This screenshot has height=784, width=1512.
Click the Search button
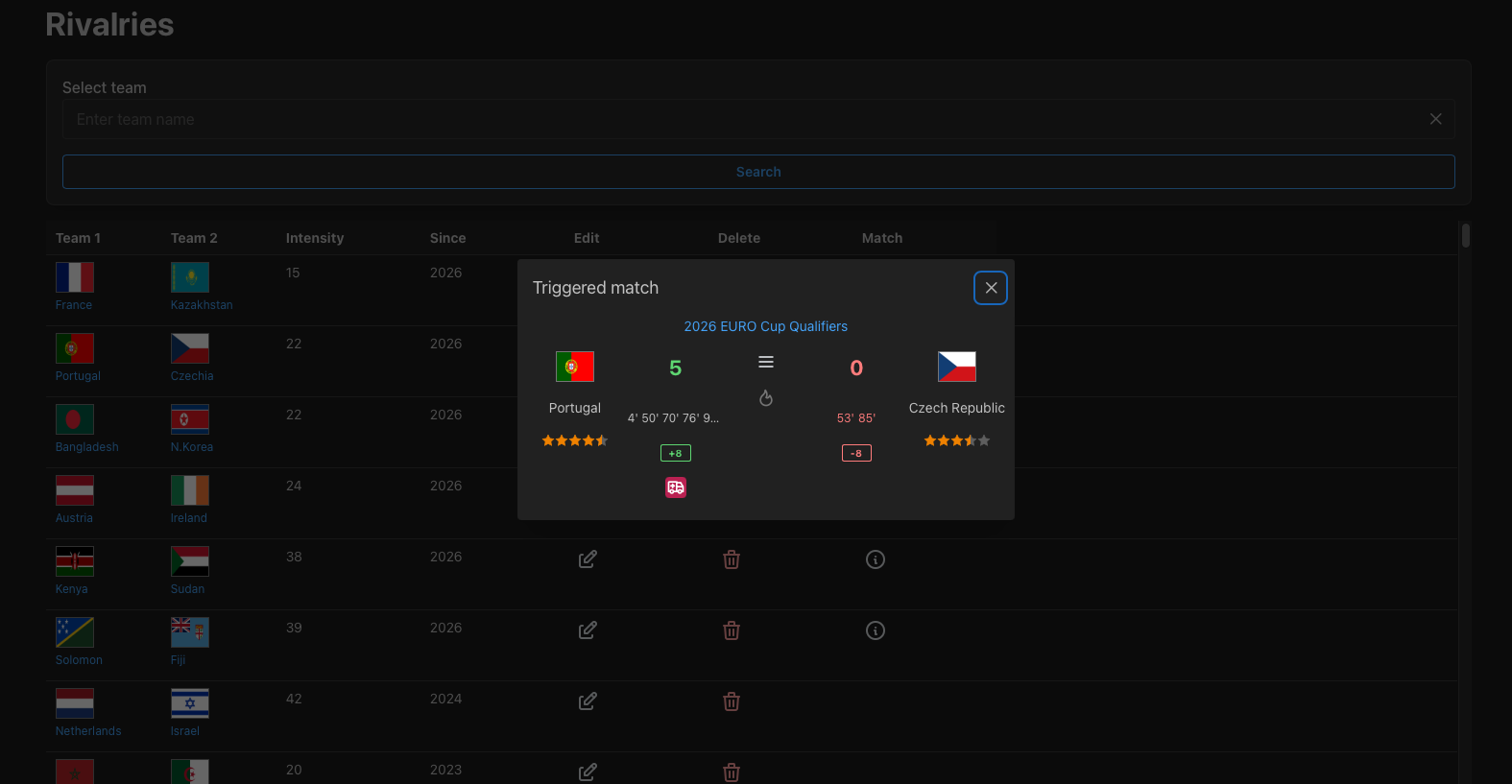(758, 172)
